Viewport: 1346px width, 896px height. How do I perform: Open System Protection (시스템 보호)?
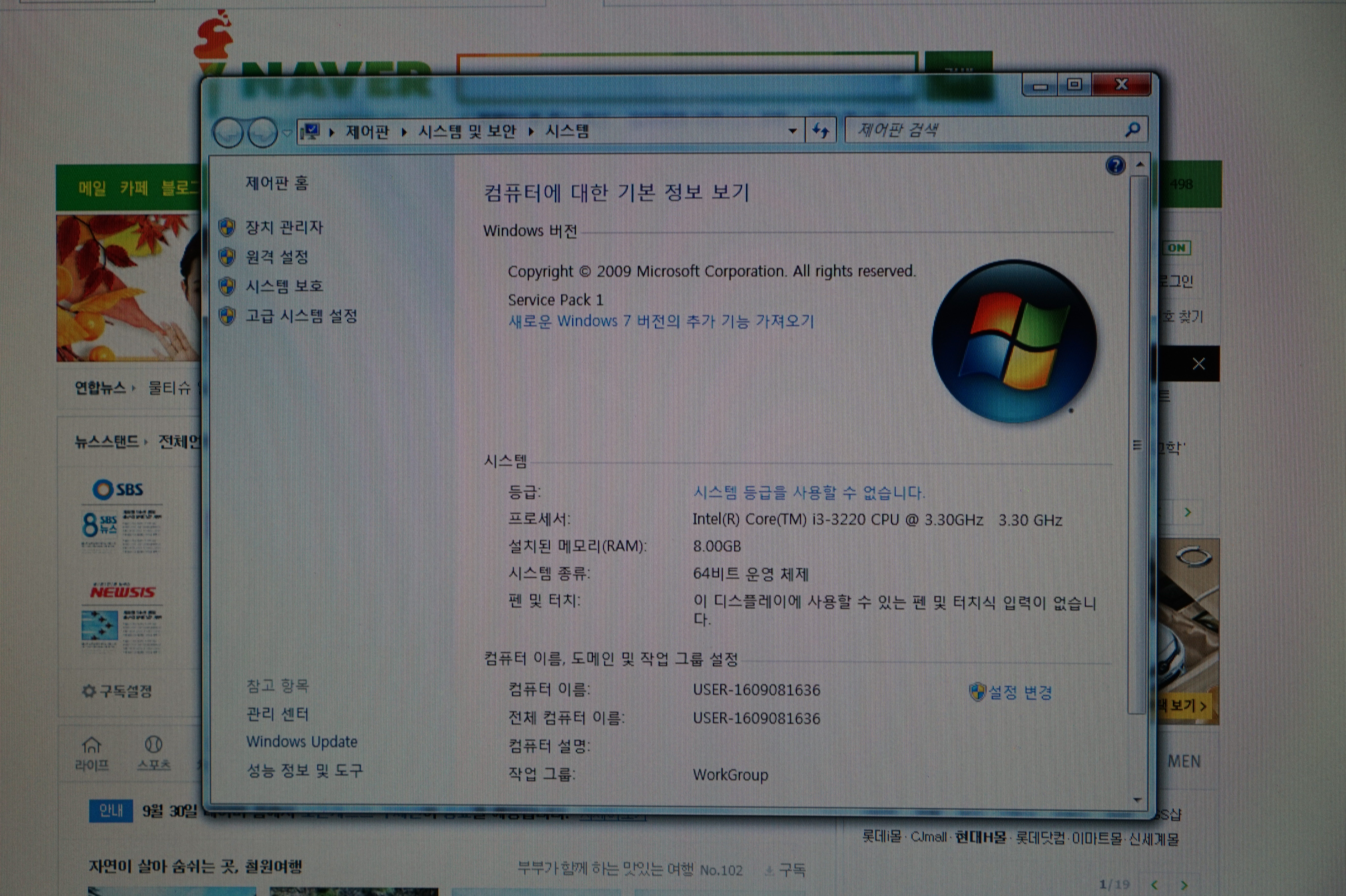284,286
